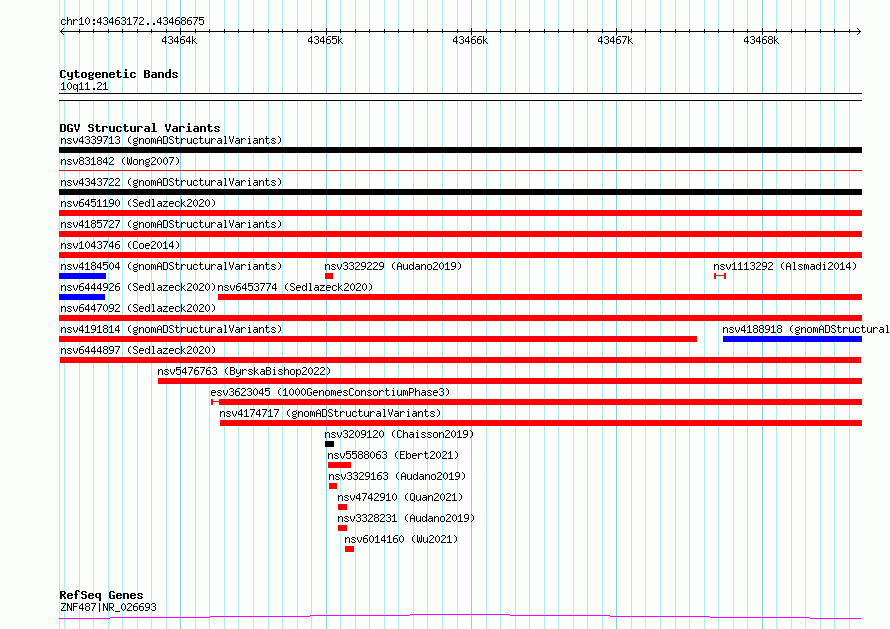Click the 43466k position on the ruler
890x629 pixels.
469,40
